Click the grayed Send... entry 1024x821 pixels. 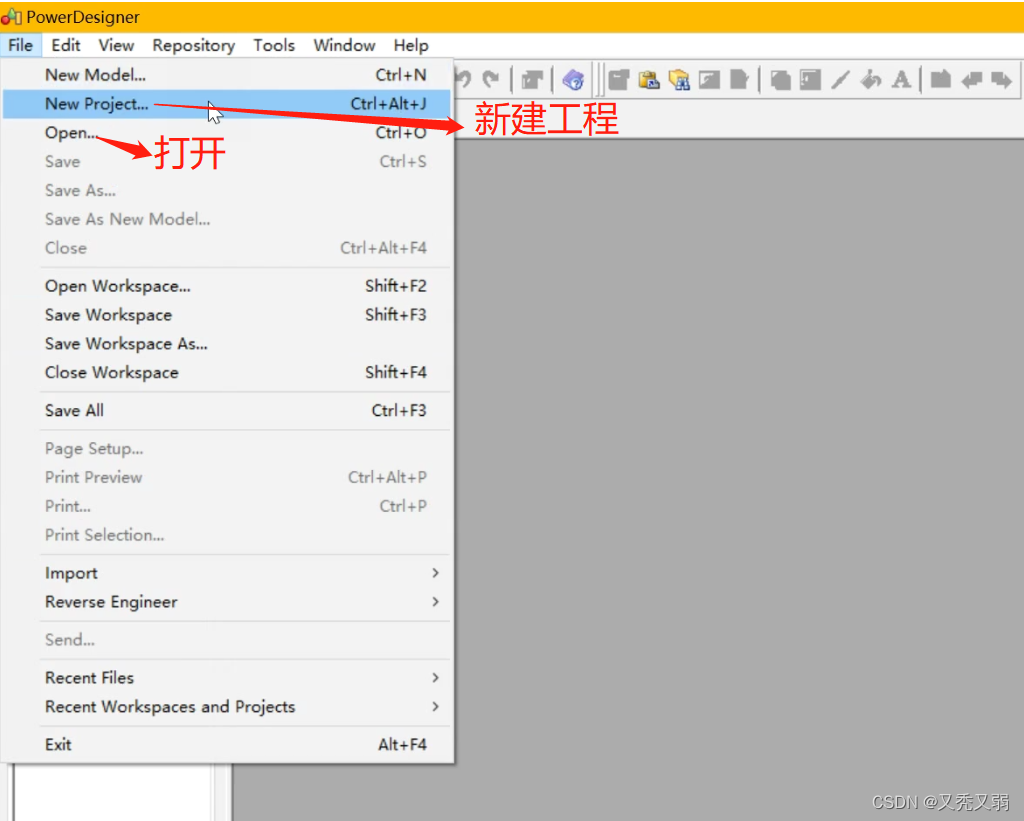227,639
